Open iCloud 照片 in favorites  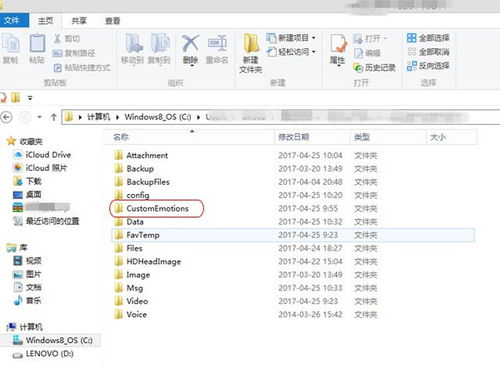pos(40,168)
